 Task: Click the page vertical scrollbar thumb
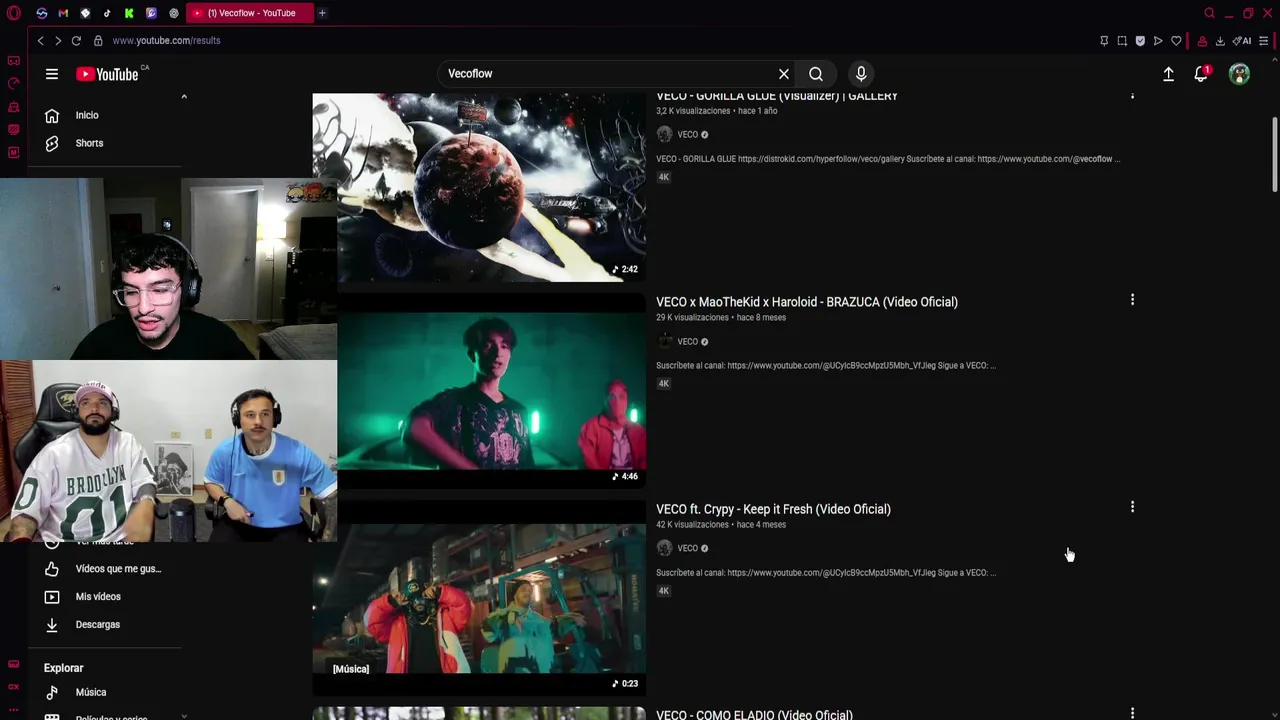1274,155
